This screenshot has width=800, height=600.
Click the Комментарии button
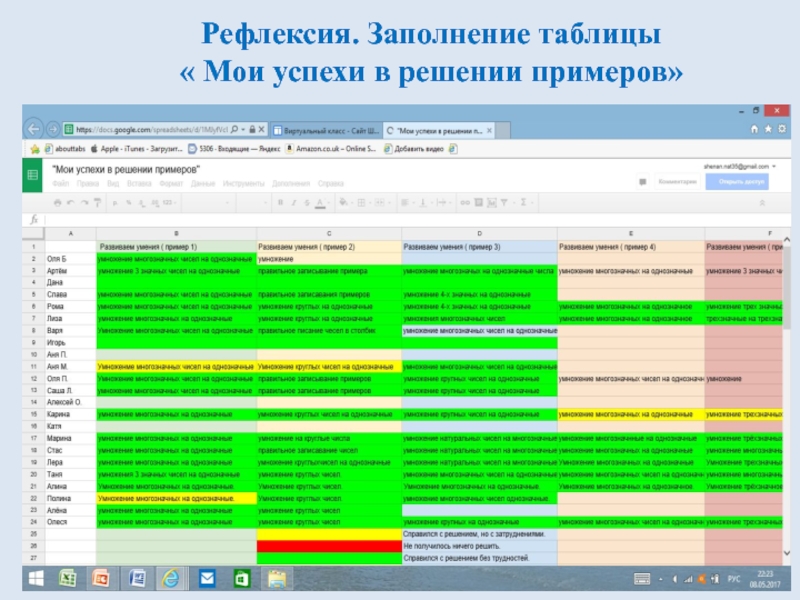(677, 182)
